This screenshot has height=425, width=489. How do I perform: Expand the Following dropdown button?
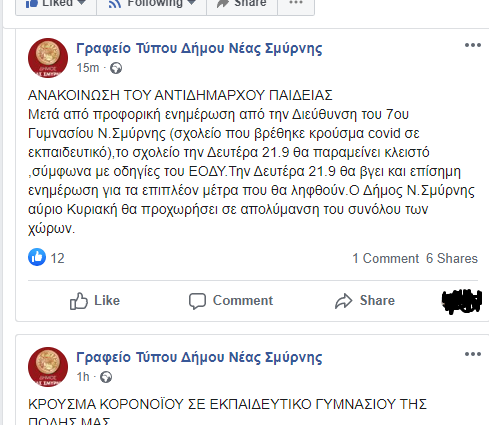click(151, 7)
